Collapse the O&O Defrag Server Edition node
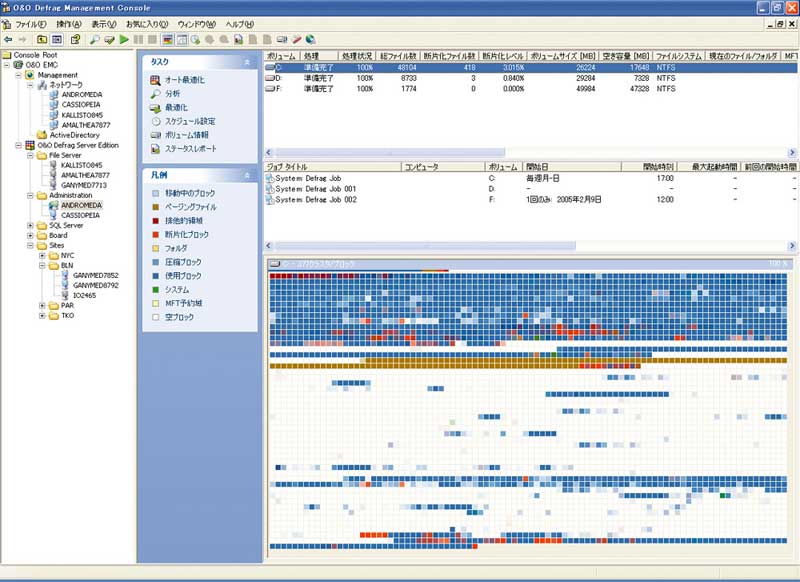Image resolution: width=800 pixels, height=582 pixels. [x=18, y=145]
